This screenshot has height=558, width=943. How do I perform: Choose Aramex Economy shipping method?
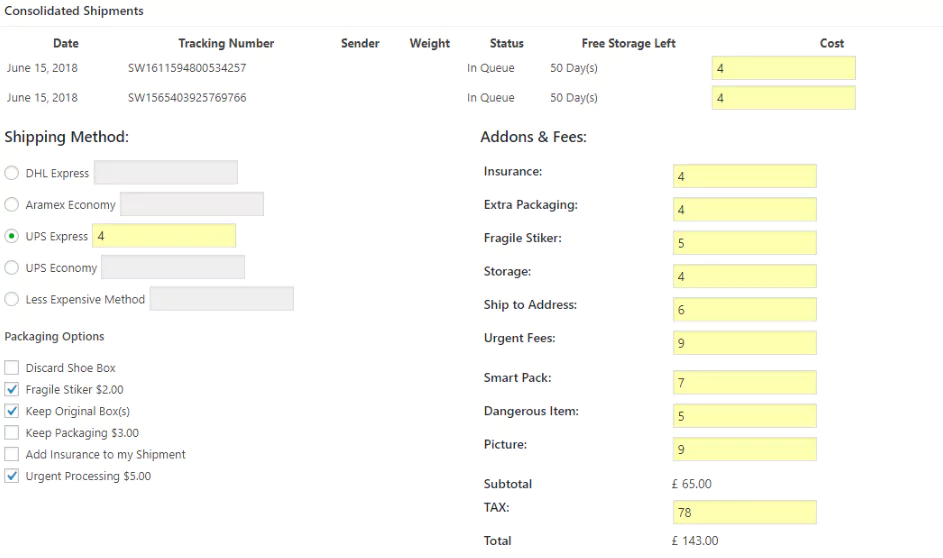point(12,205)
